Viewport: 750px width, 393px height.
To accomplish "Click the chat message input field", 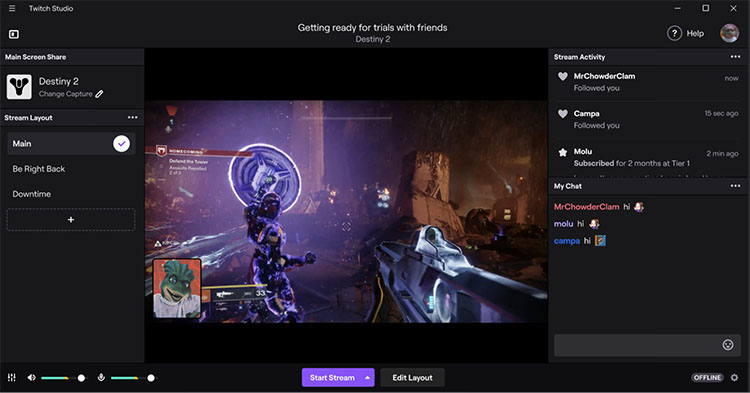I will (x=647, y=345).
